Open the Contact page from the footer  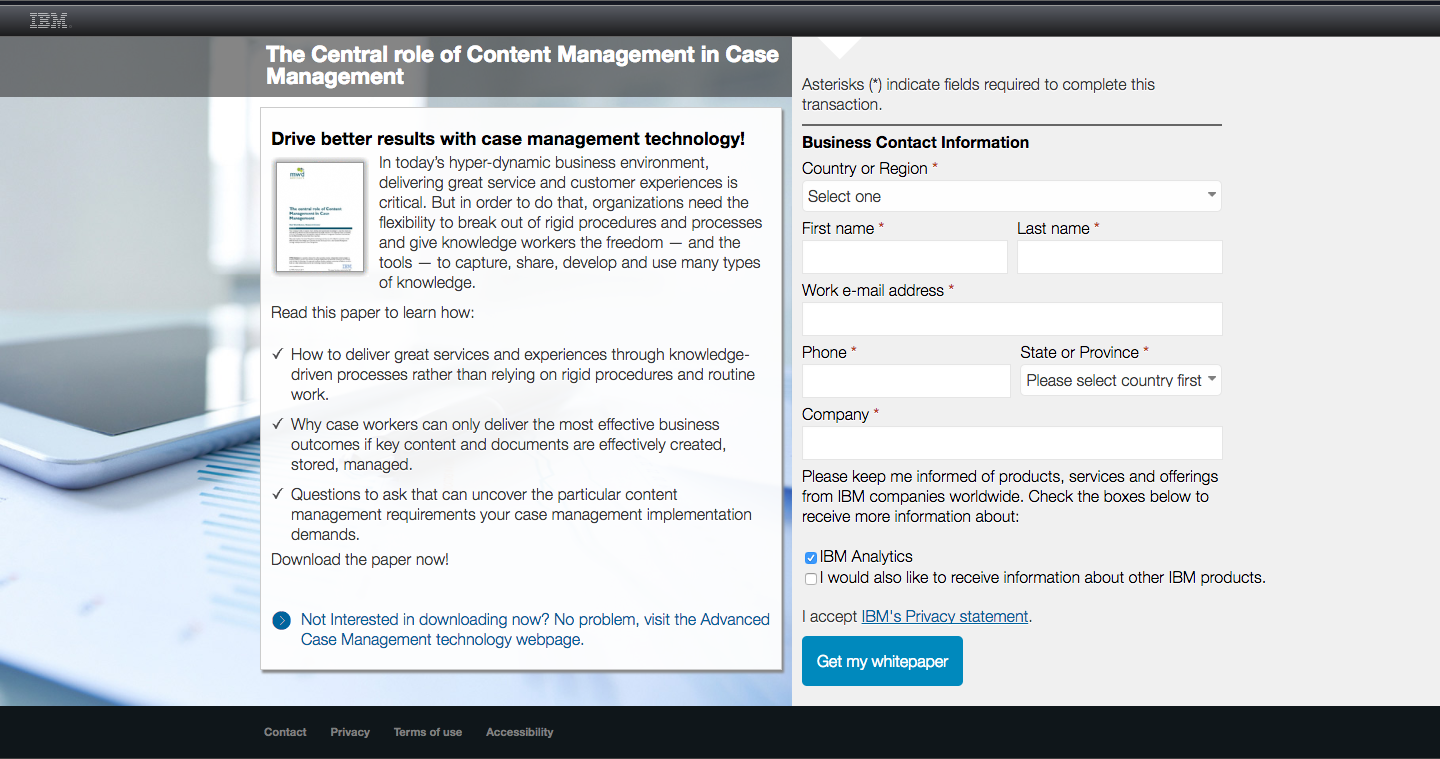coord(284,732)
